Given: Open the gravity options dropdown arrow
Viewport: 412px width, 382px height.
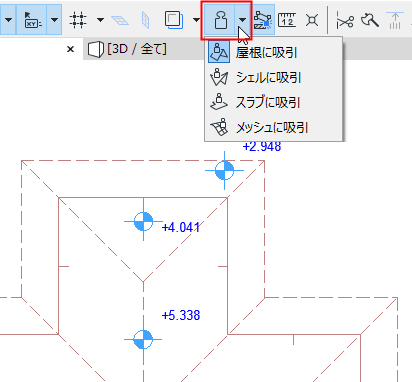Looking at the screenshot, I should pos(243,20).
